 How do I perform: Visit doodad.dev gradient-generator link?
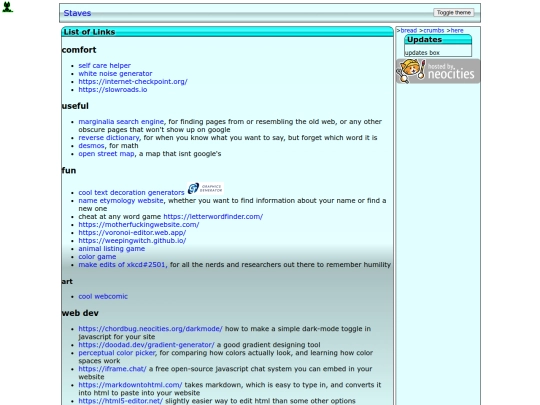(x=146, y=345)
